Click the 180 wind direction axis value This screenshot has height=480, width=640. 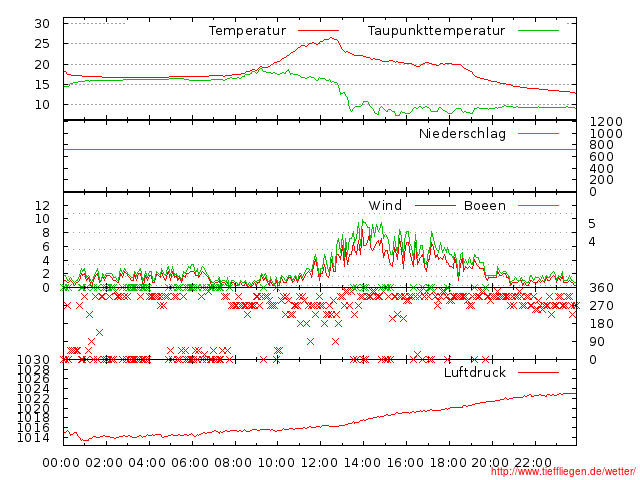pos(602,324)
